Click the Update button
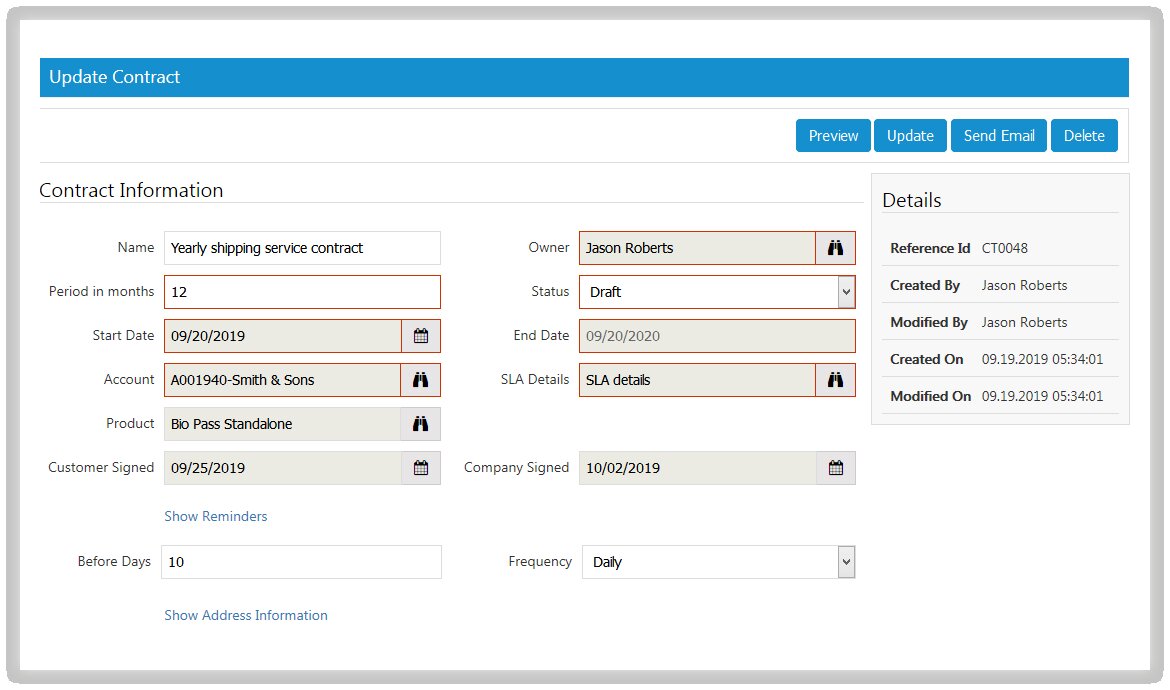1170x690 pixels. tap(910, 136)
